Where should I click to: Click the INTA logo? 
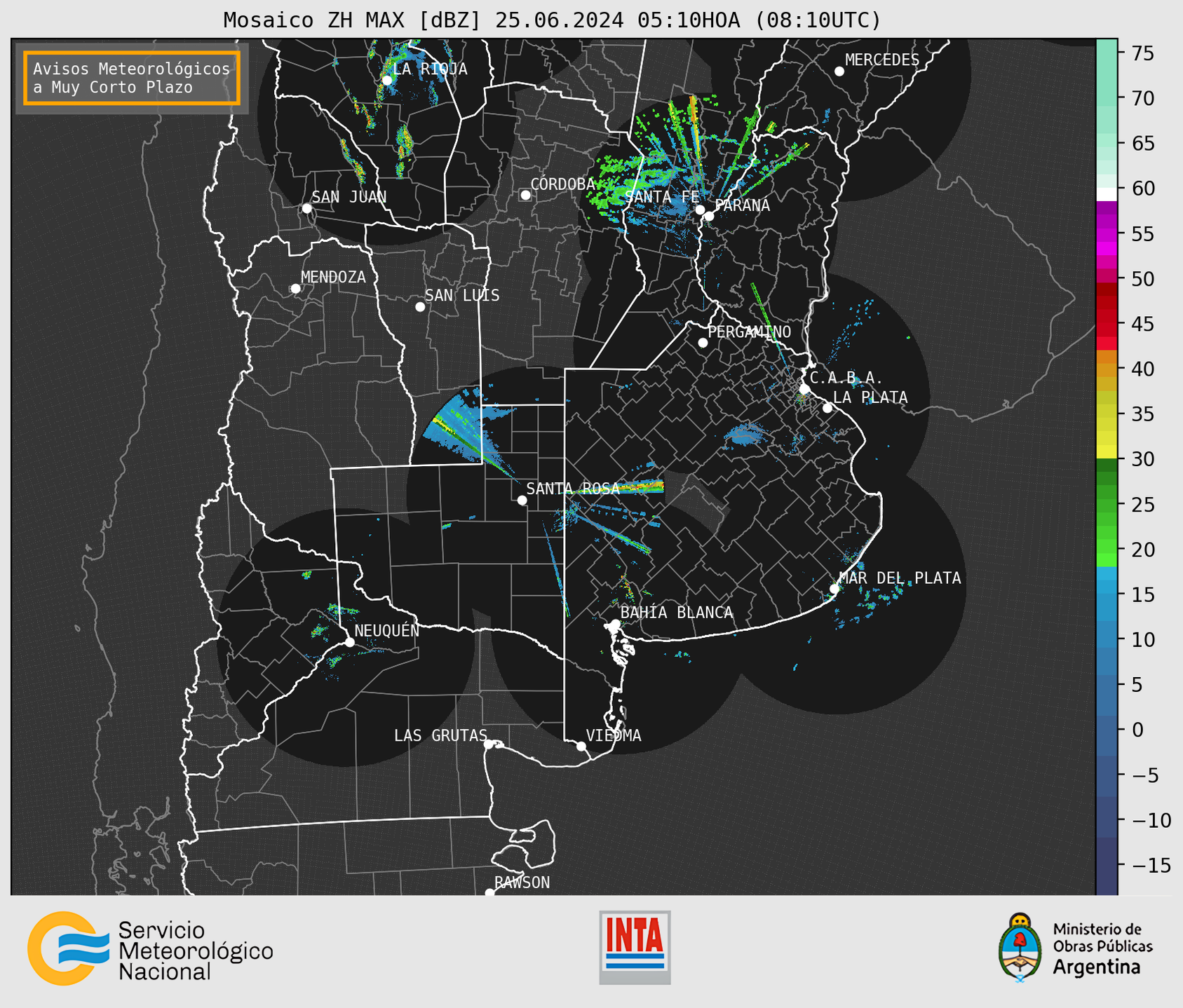click(635, 947)
